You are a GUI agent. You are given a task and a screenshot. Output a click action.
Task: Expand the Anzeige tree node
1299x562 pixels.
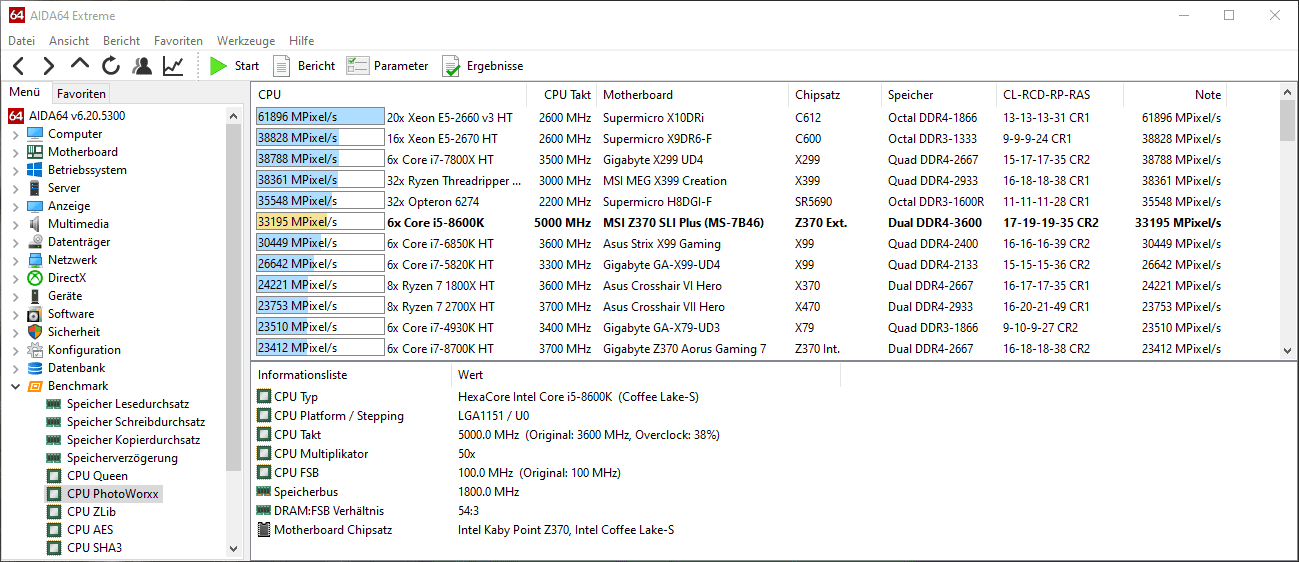pyautogui.click(x=15, y=206)
